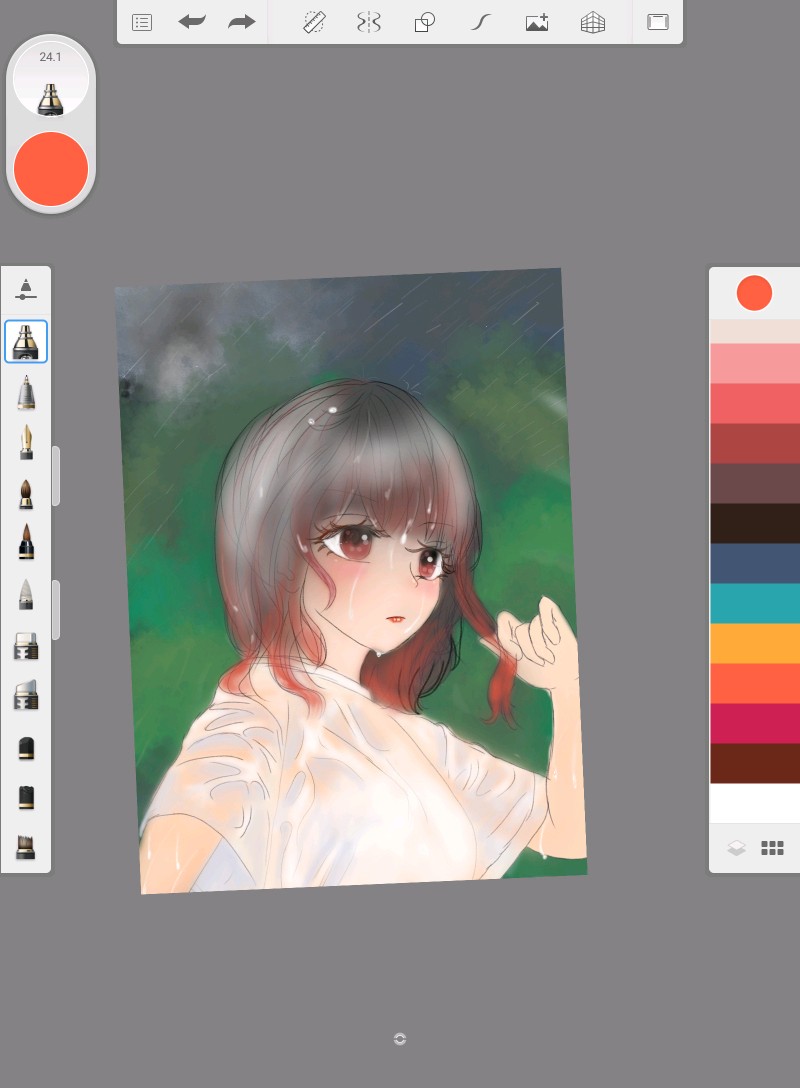Click the redo arrow
This screenshot has width=800, height=1088.
(x=241, y=22)
